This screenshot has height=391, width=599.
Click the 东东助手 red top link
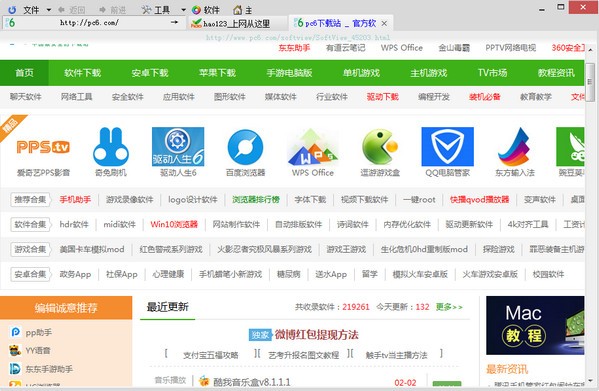click(x=294, y=48)
